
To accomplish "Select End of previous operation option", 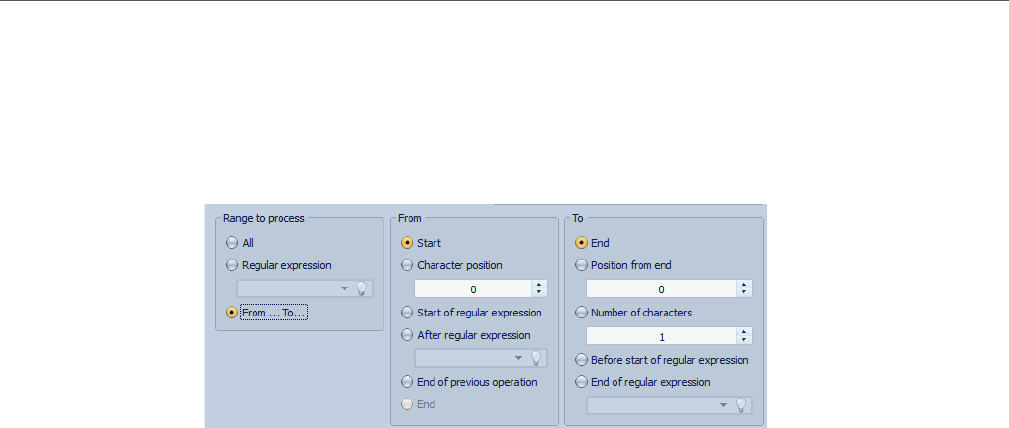I will point(407,381).
